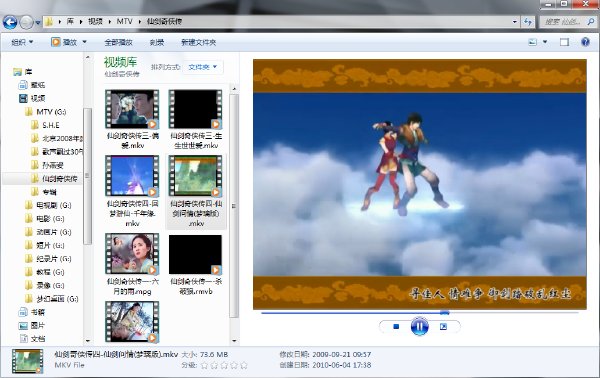Open the 文件夹 arrange-by dropdown
Image resolution: width=600 pixels, height=378 pixels.
[203, 67]
